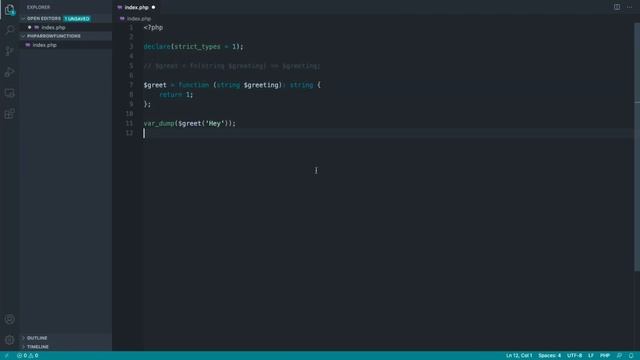Image resolution: width=640 pixels, height=360 pixels.
Task: Click the remote window indicator in status bar
Action: (x=7, y=356)
